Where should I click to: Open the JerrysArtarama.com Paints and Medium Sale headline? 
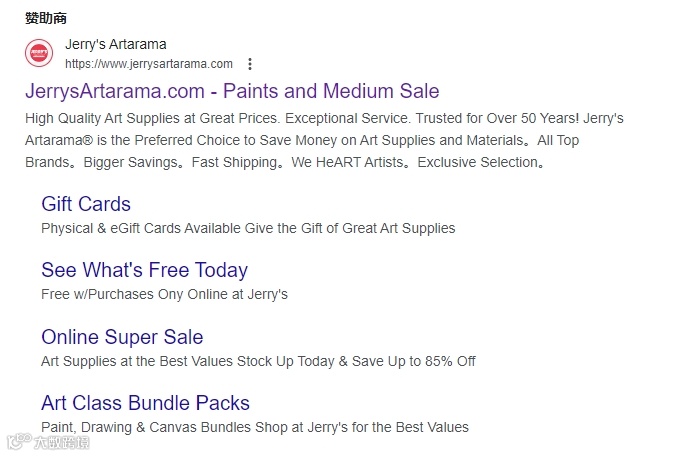point(232,91)
